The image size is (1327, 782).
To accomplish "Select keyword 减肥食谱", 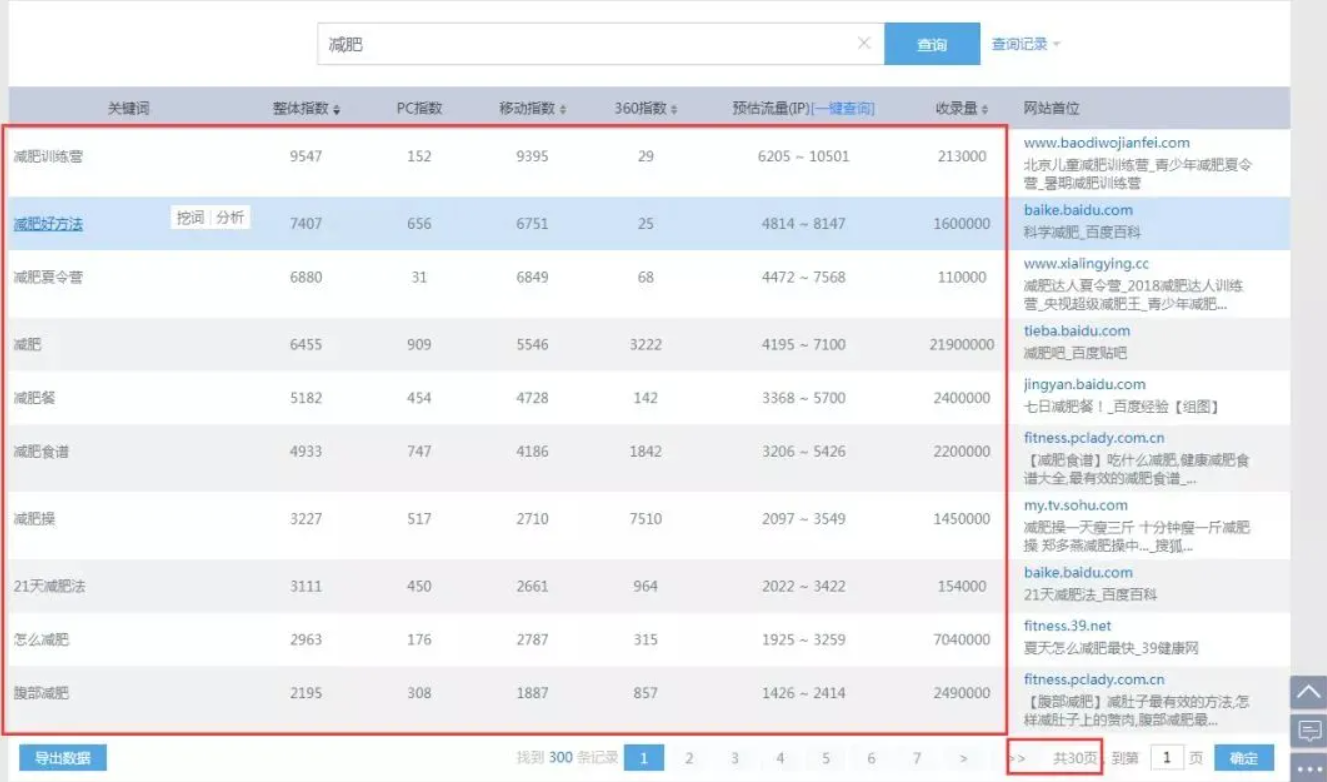I will pyautogui.click(x=41, y=452).
